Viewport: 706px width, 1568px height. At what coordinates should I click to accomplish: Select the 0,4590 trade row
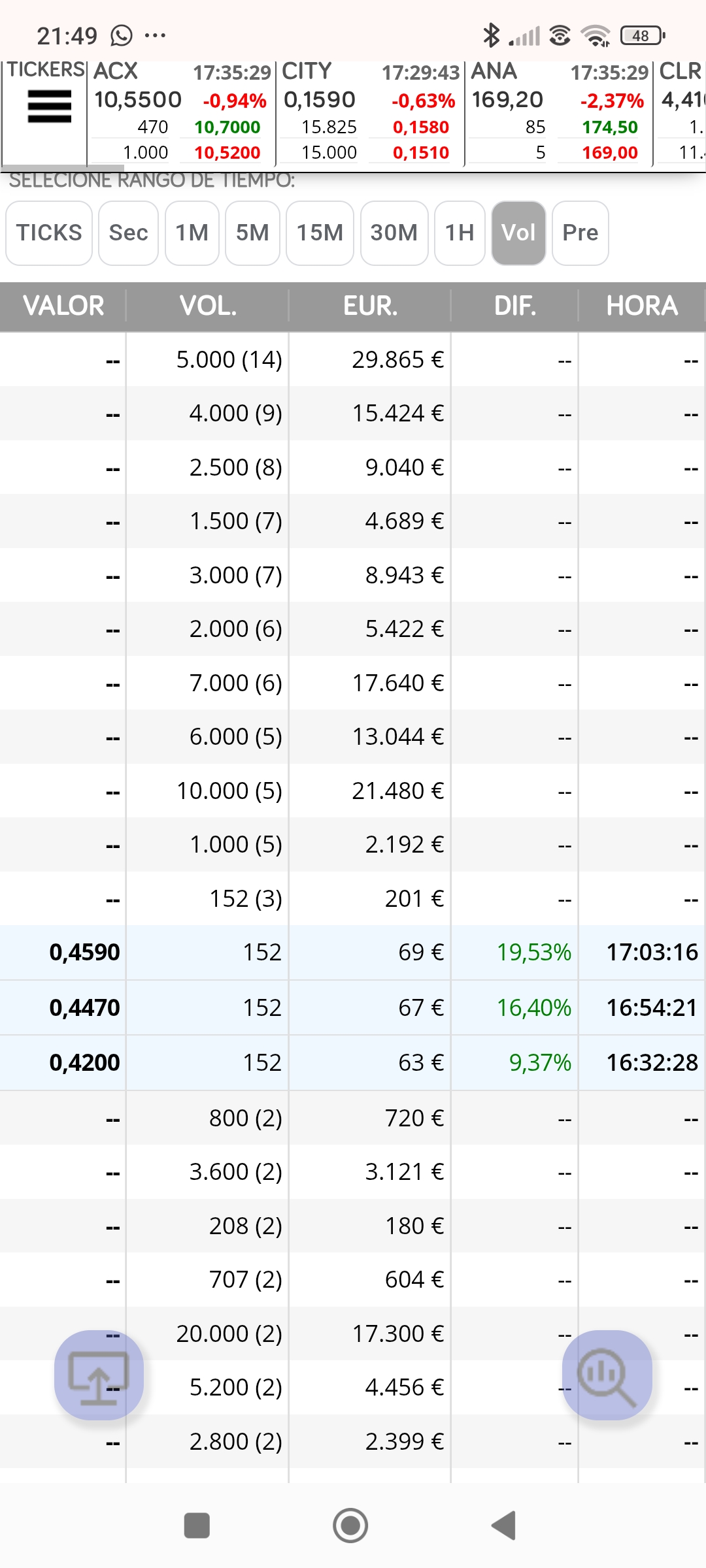353,953
